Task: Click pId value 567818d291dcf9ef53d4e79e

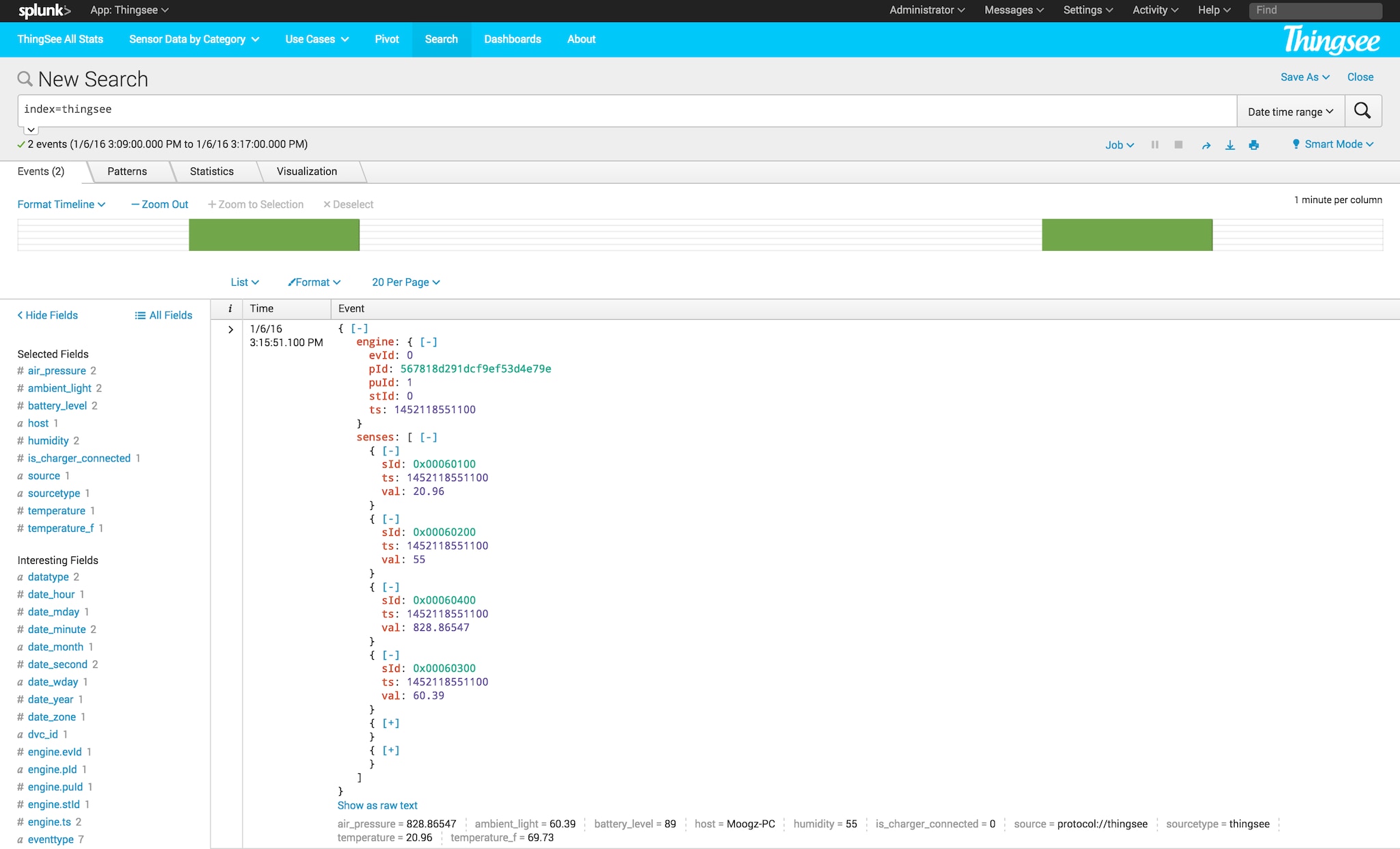Action: pyautogui.click(x=476, y=368)
